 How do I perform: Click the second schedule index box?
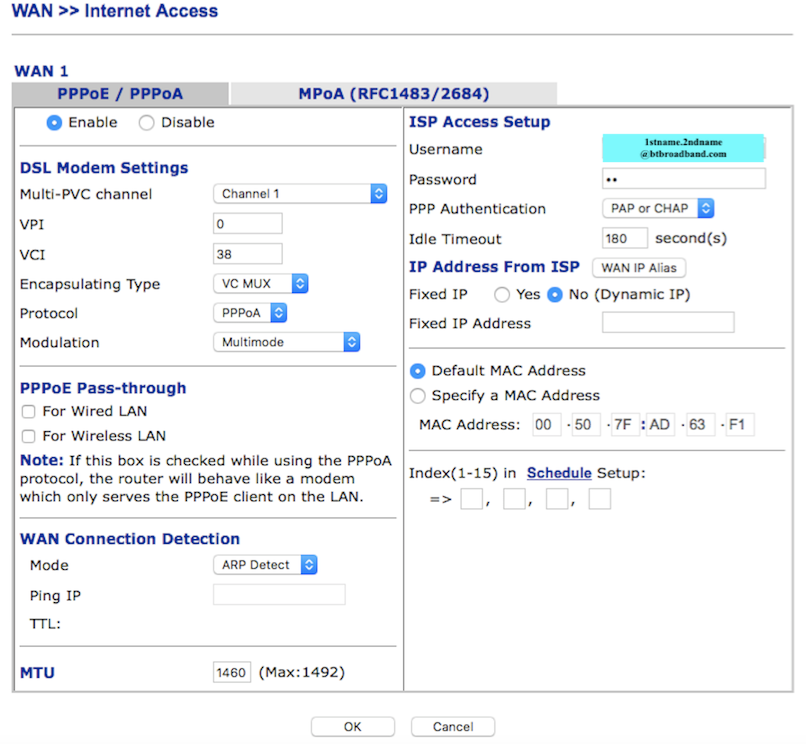pos(514,499)
